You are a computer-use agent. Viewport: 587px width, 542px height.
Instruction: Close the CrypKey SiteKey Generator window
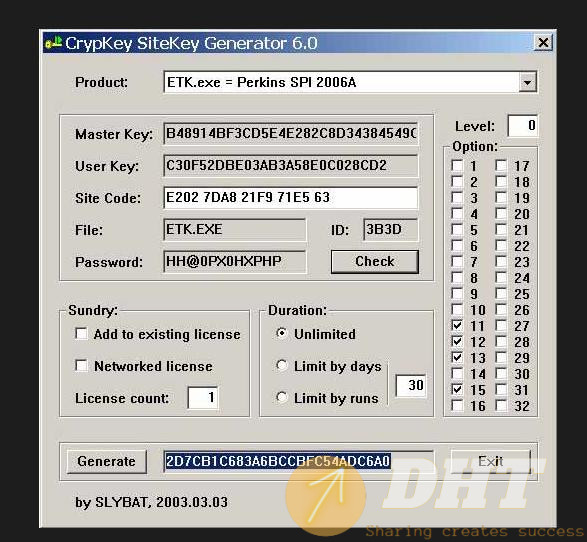543,42
